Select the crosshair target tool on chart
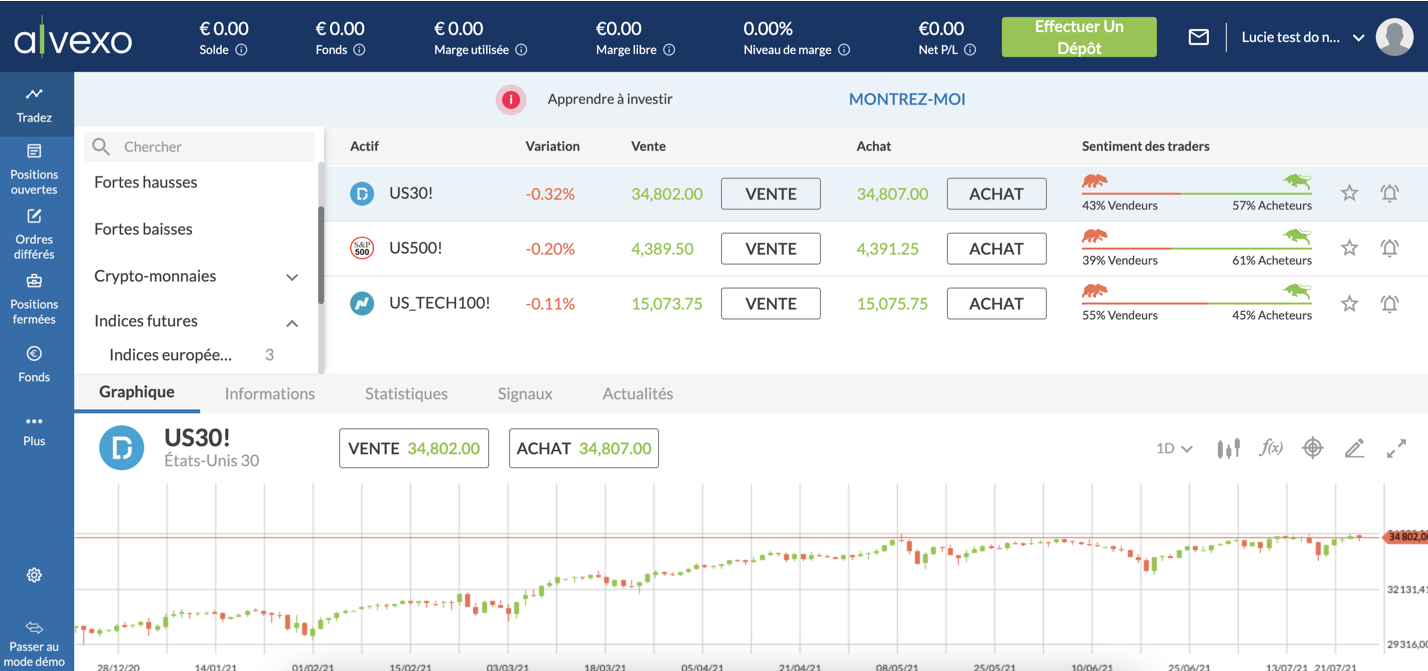 tap(1312, 449)
